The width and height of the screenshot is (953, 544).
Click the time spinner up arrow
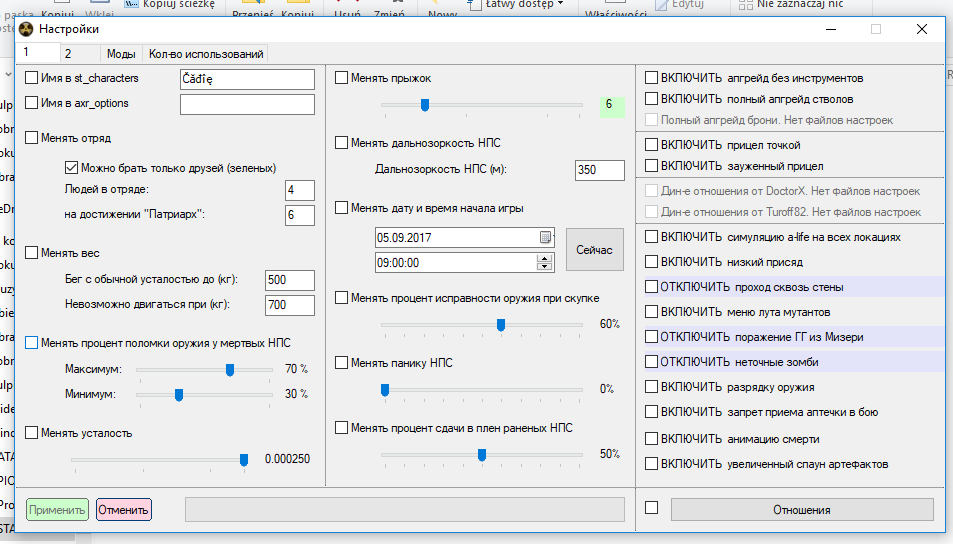click(545, 258)
